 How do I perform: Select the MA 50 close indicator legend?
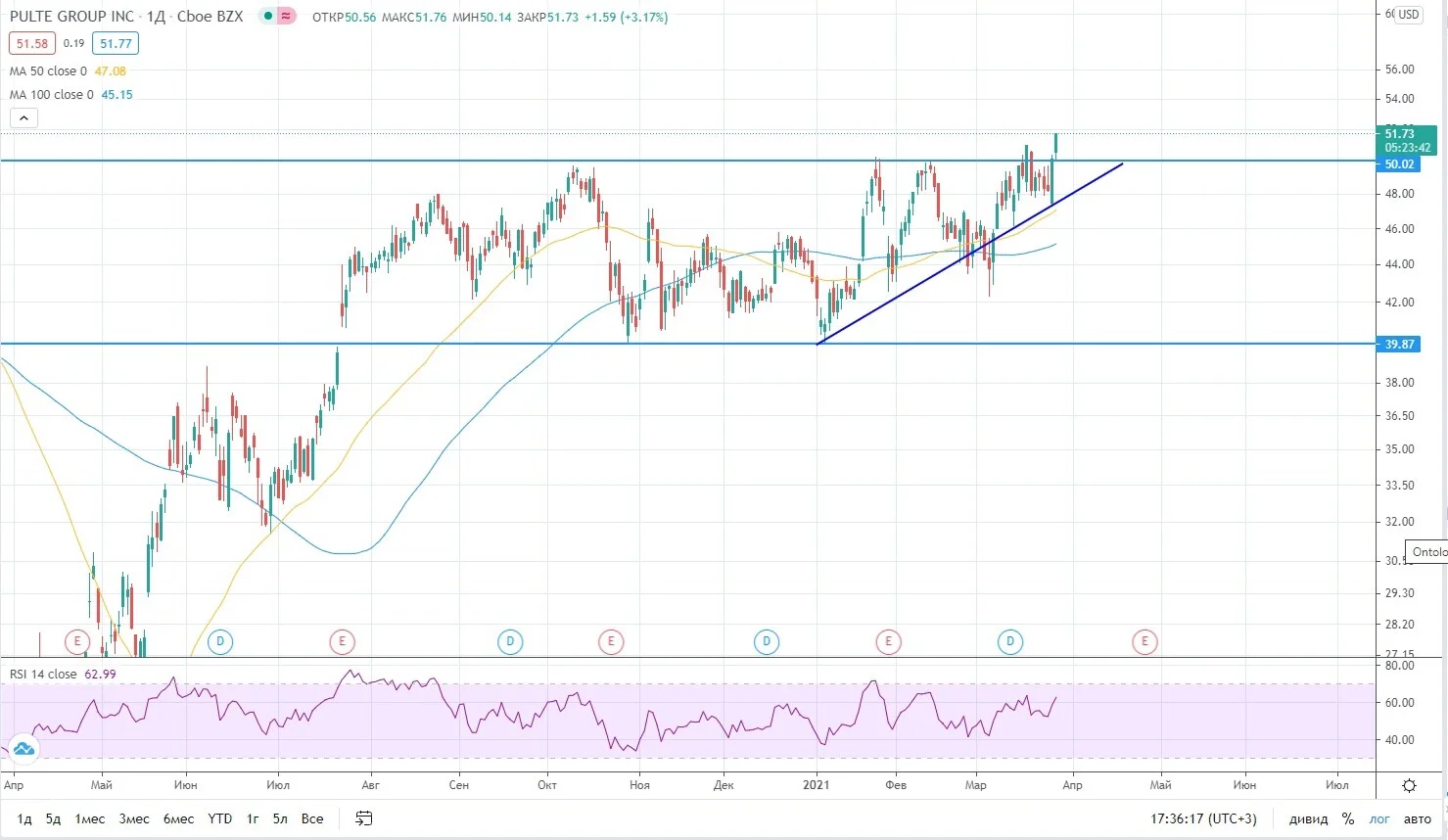(x=48, y=71)
